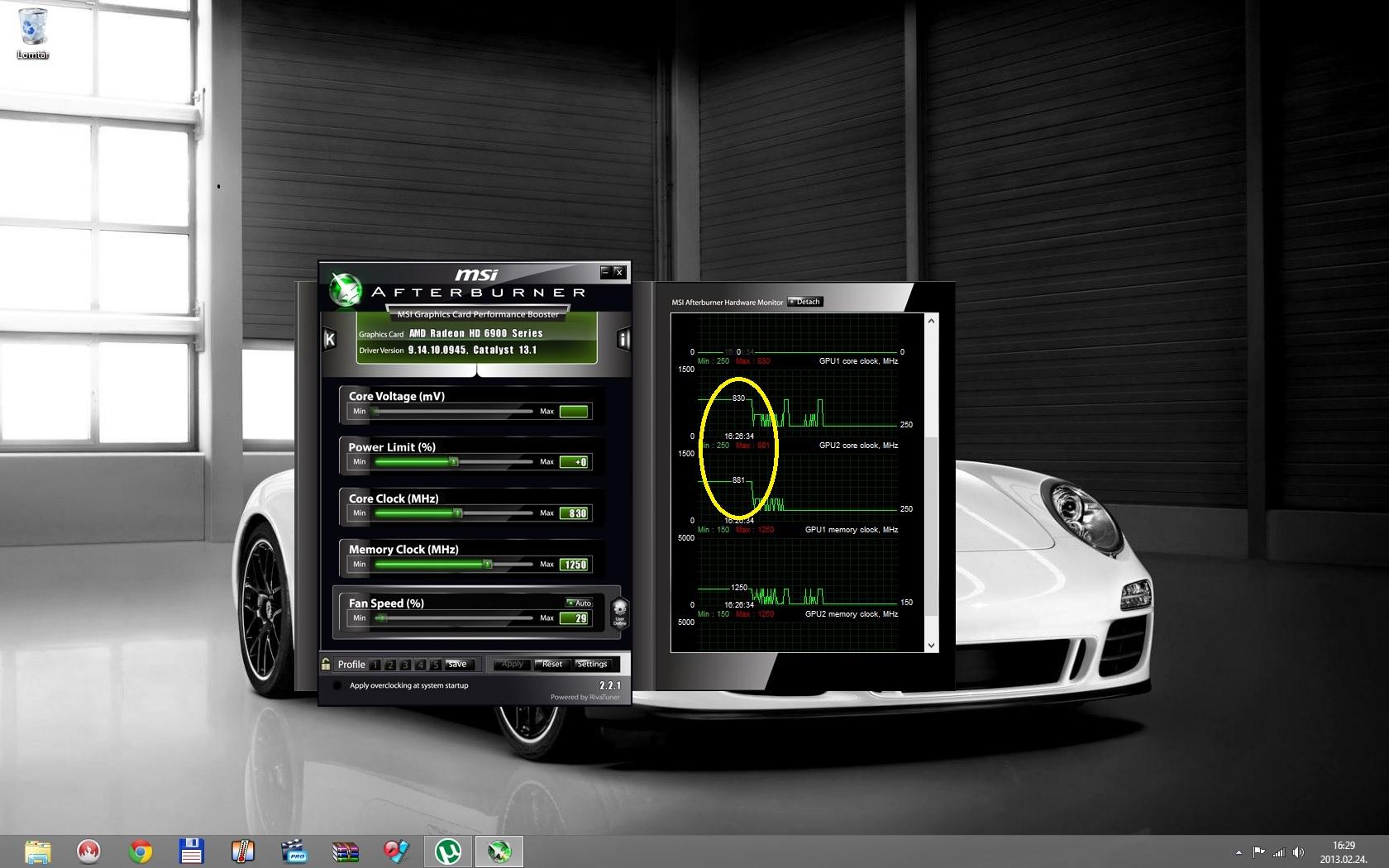The height and width of the screenshot is (868, 1389).
Task: Open the fan User Define gear button
Action: click(x=619, y=613)
